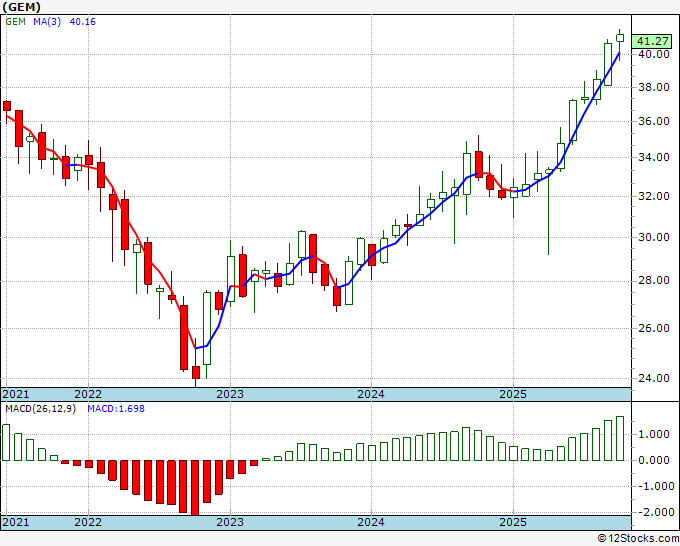Click the 26.00 price axis label
Image resolution: width=680 pixels, height=546 pixels.
click(x=654, y=328)
